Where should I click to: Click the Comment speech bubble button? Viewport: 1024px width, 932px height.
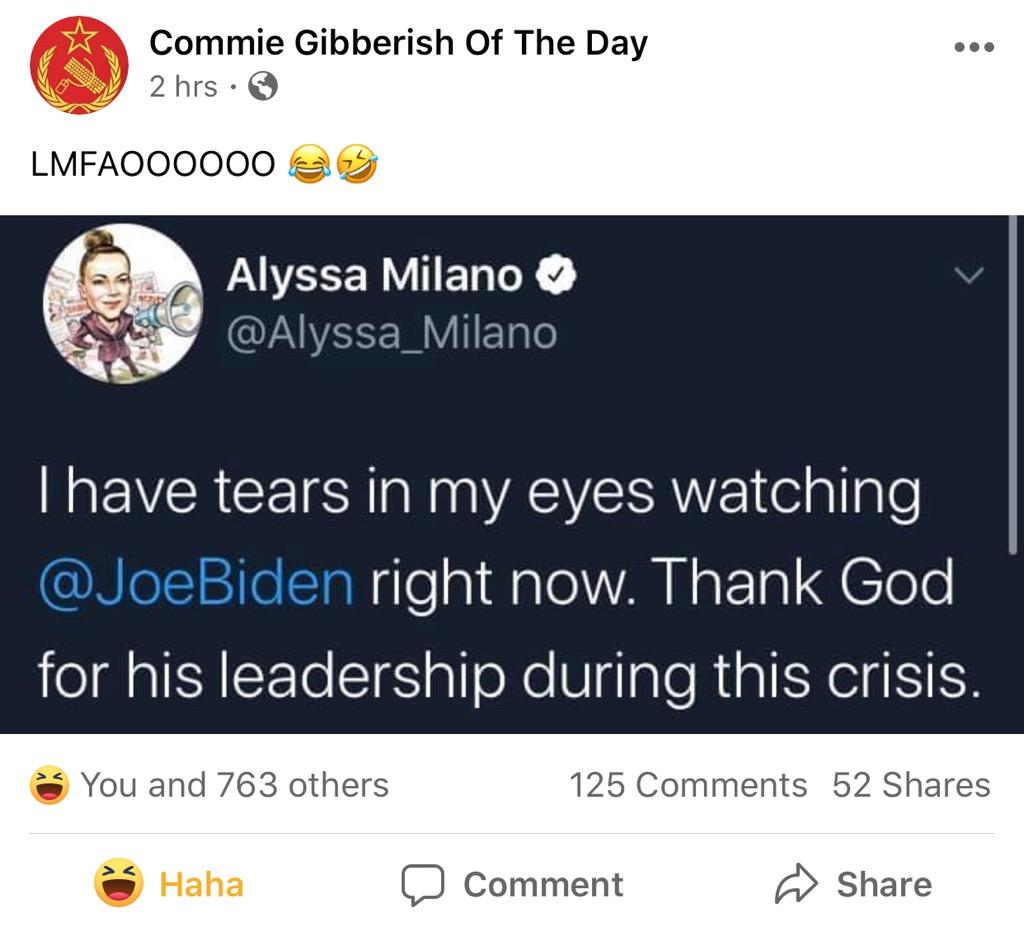point(512,884)
